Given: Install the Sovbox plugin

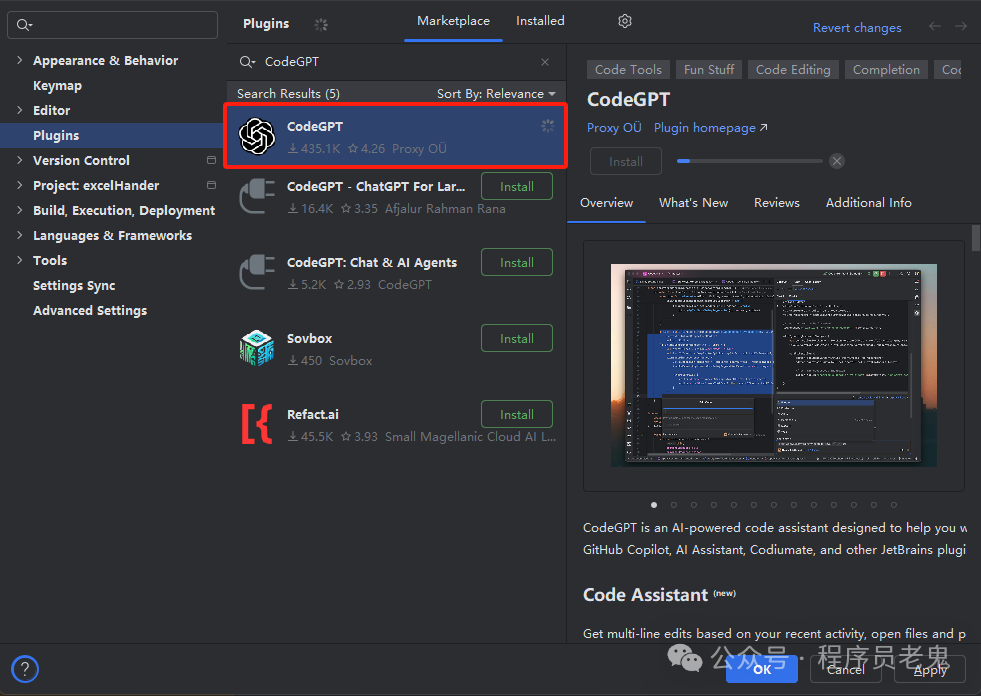Looking at the screenshot, I should [x=517, y=339].
